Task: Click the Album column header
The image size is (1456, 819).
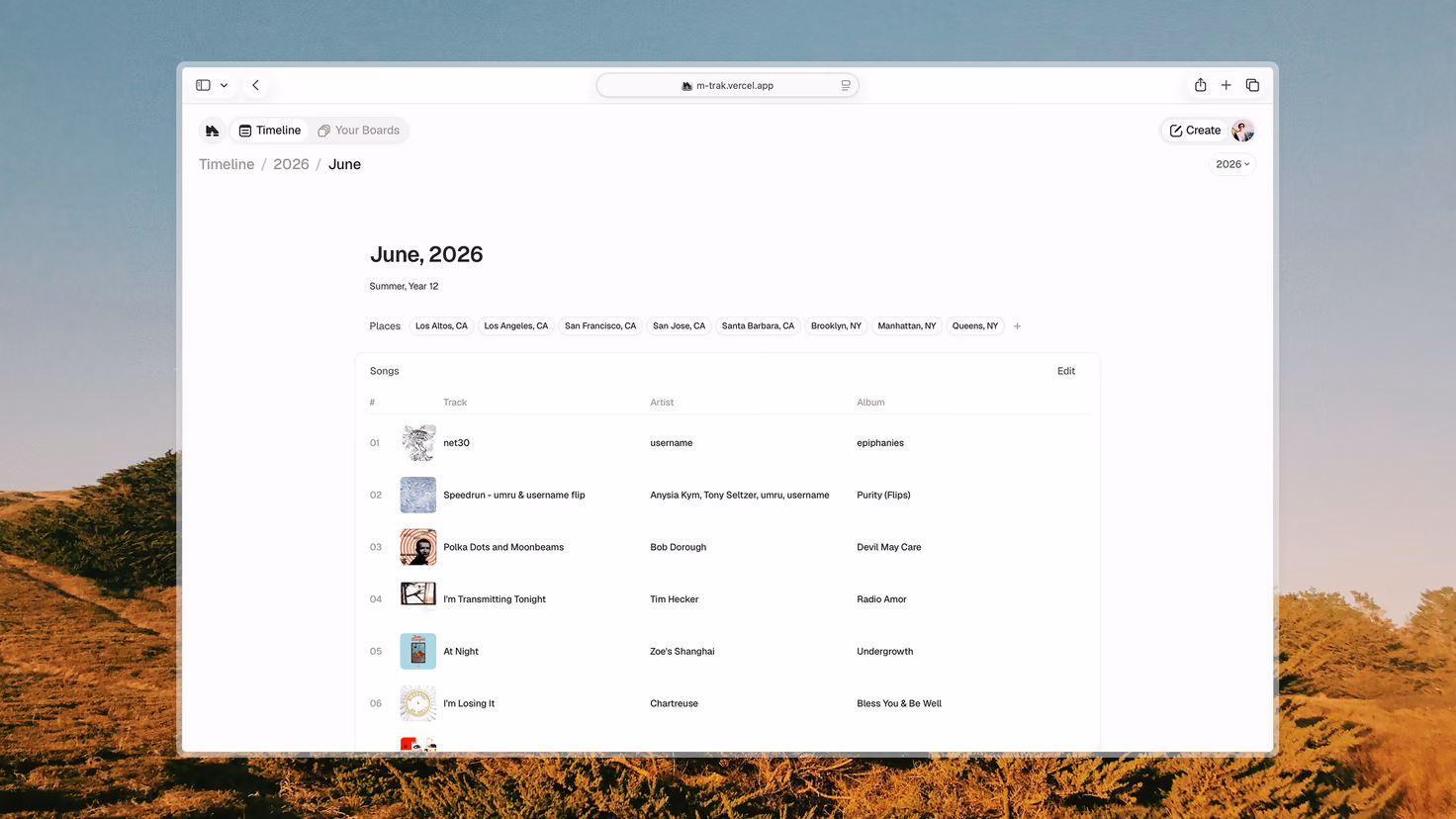Action: [x=870, y=403]
